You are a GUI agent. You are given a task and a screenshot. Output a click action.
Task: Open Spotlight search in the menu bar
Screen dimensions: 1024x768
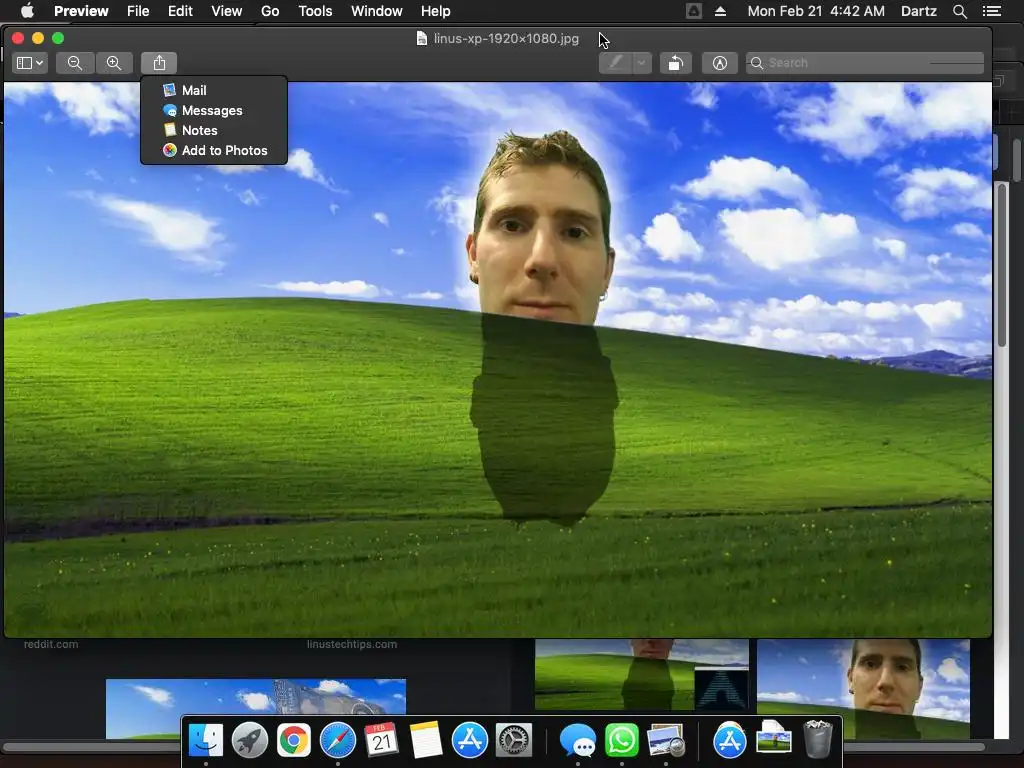[959, 11]
